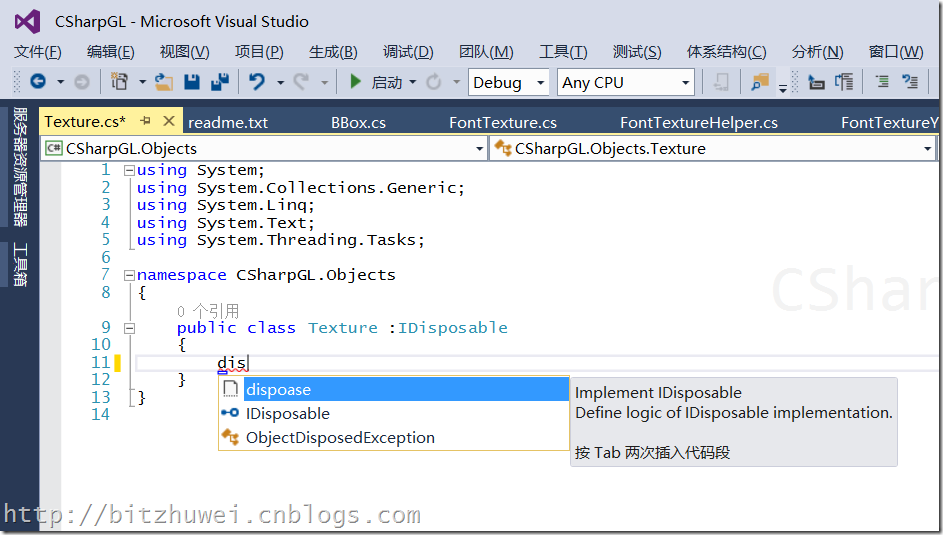
Task: Open the CSharpGL.Objects namespace navigation dropdown
Action: (264, 148)
